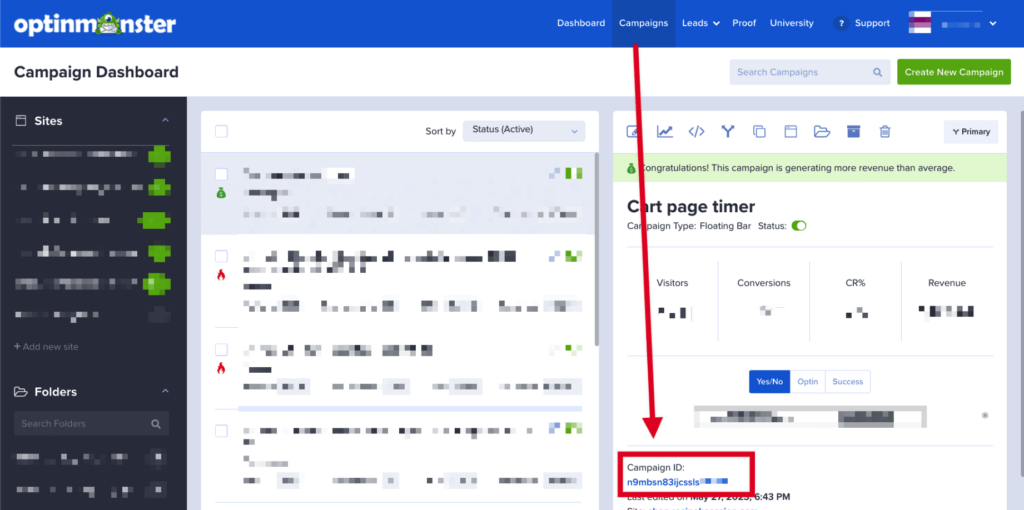Image resolution: width=1024 pixels, height=510 pixels.
Task: Open Proof in top navigation
Action: 744,23
